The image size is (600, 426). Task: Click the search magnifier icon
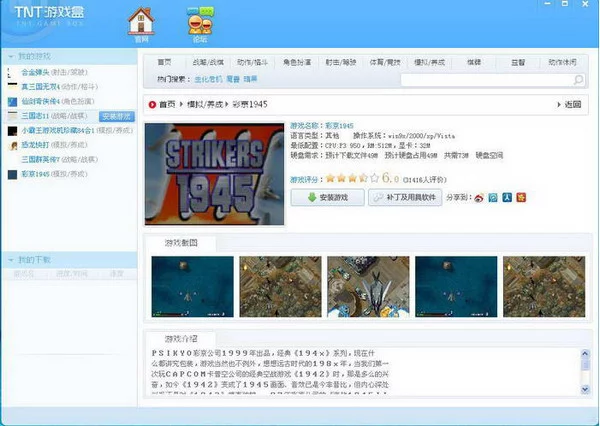pyautogui.click(x=579, y=80)
